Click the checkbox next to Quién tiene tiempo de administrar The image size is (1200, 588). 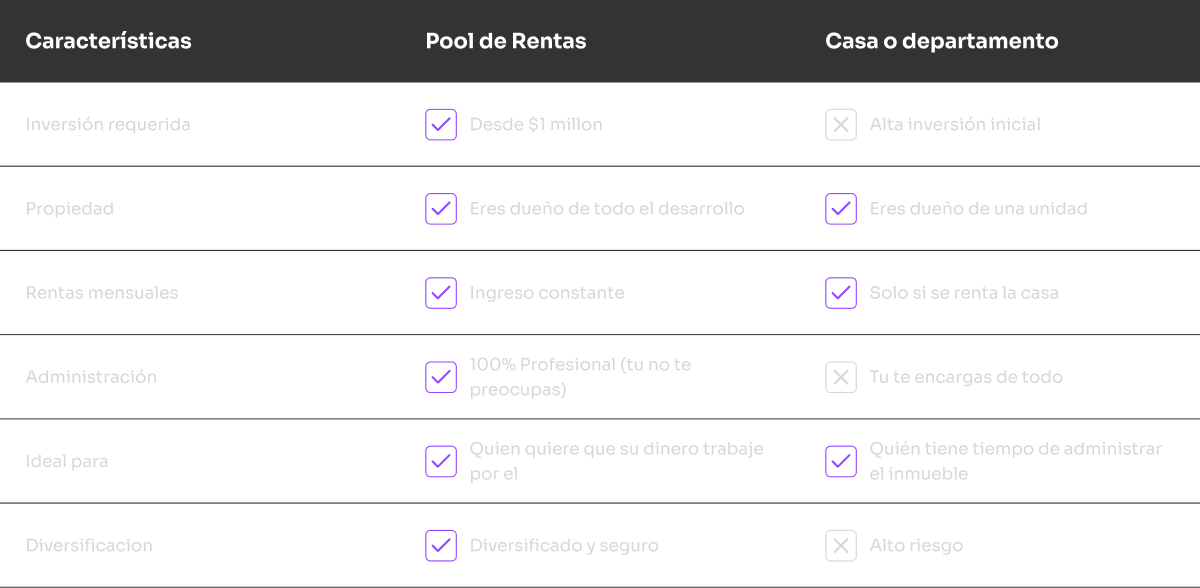(841, 461)
